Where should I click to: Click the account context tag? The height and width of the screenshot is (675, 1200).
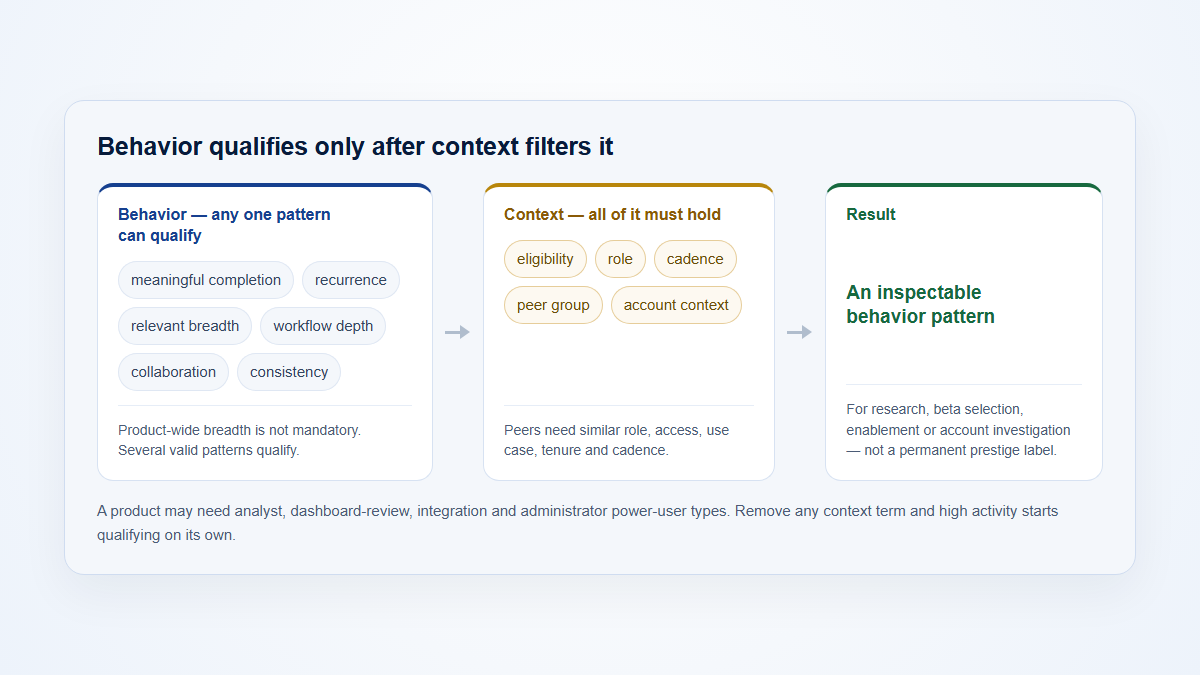point(676,305)
